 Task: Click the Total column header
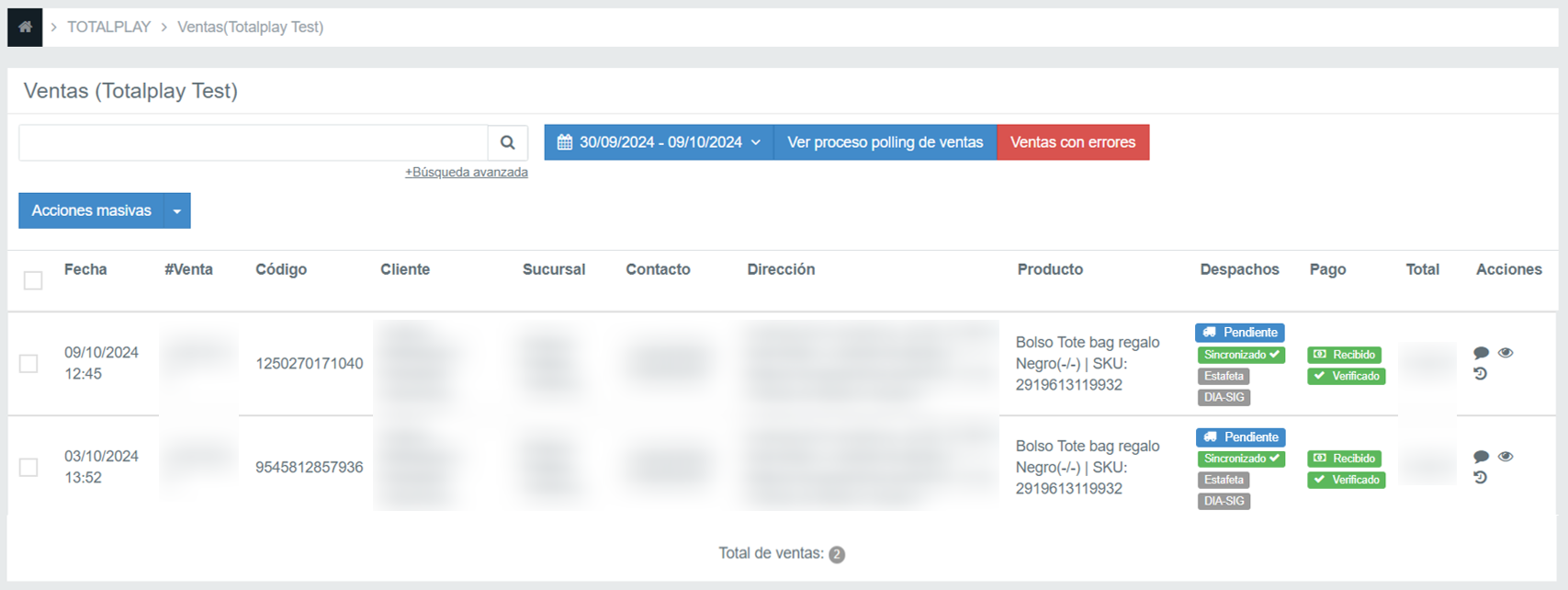1422,269
